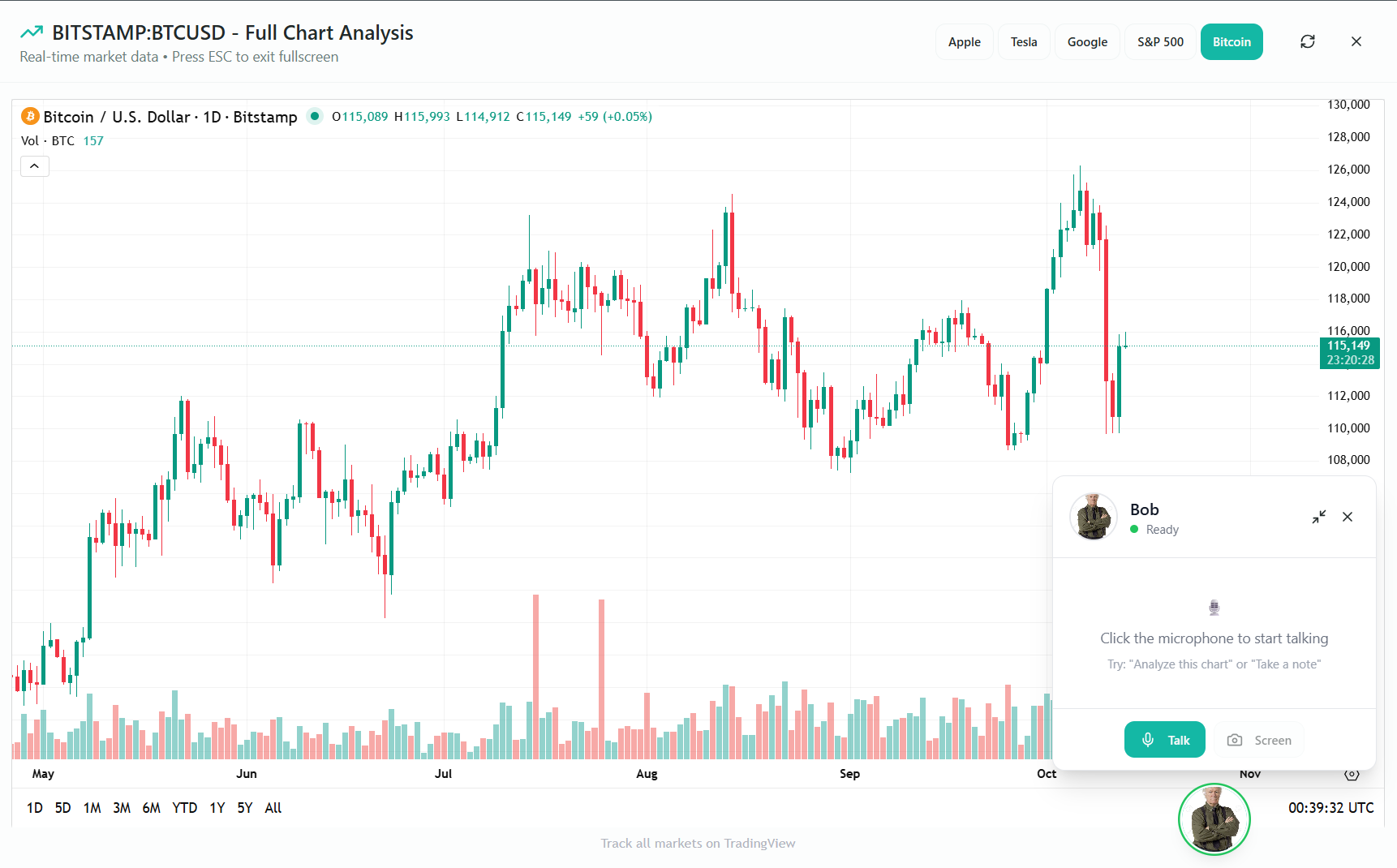Screen dimensions: 1397x868
Task: Toggle the Ready status indicator under Bob
Action: (x=1134, y=529)
